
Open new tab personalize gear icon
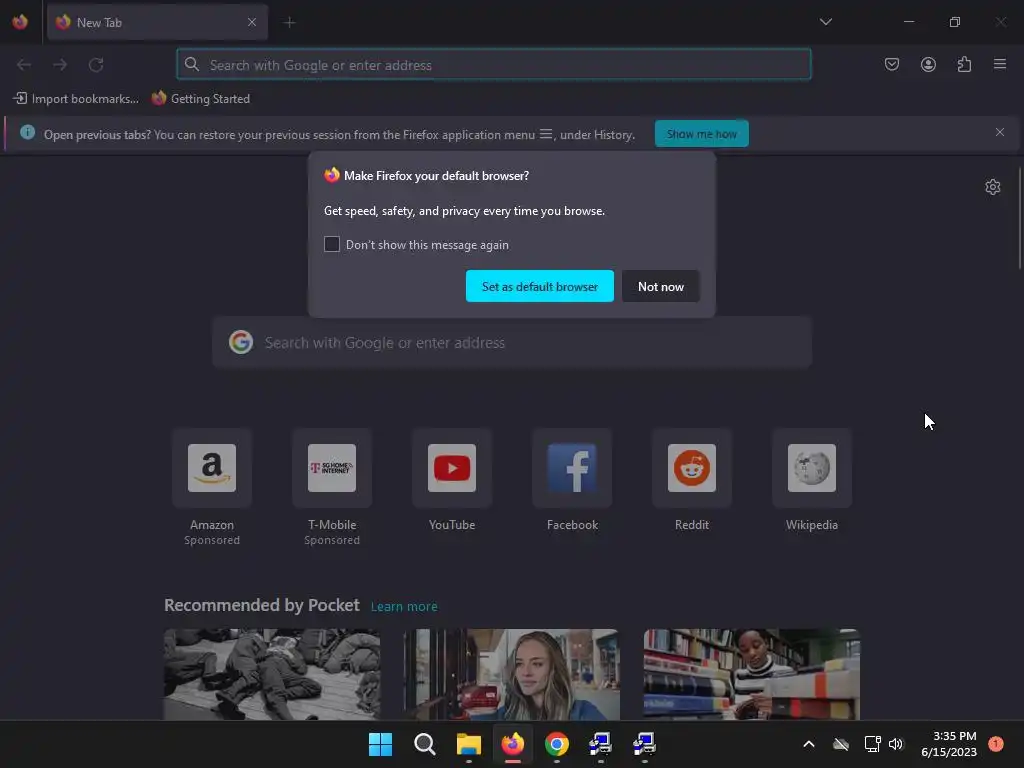(x=993, y=187)
